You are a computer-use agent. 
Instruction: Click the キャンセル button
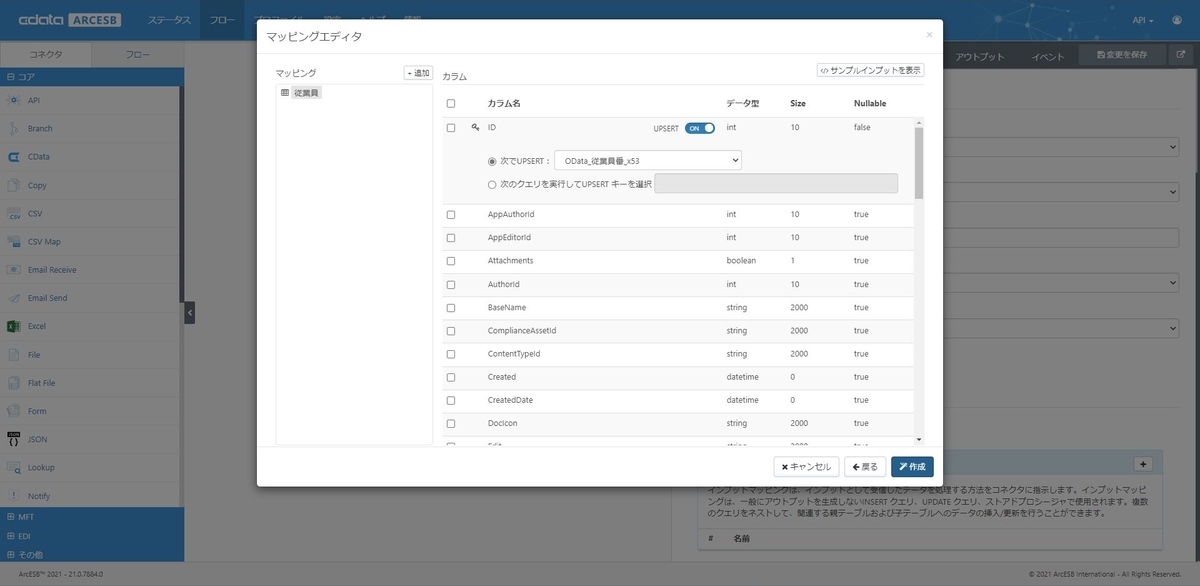tap(806, 467)
